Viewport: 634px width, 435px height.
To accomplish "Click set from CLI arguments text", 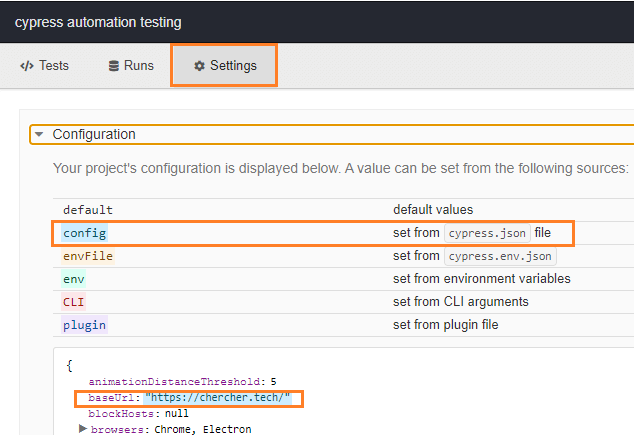I will pos(461,302).
